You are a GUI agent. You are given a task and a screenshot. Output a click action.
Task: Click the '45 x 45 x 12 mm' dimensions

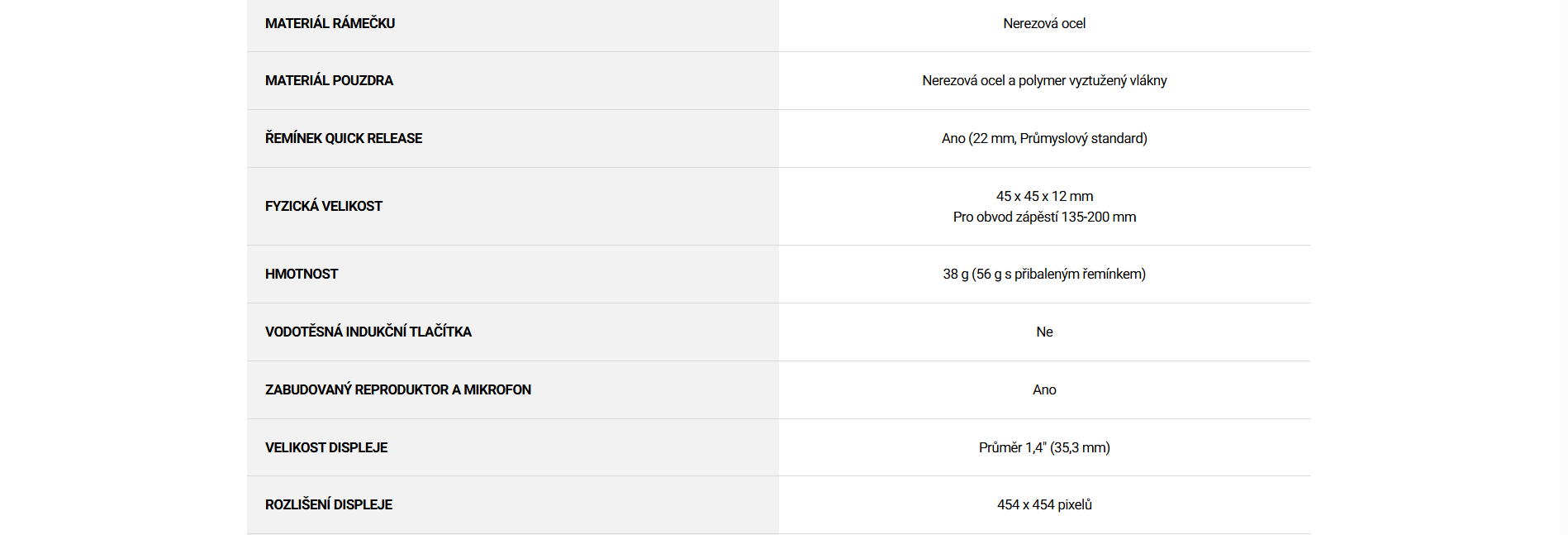click(1044, 196)
